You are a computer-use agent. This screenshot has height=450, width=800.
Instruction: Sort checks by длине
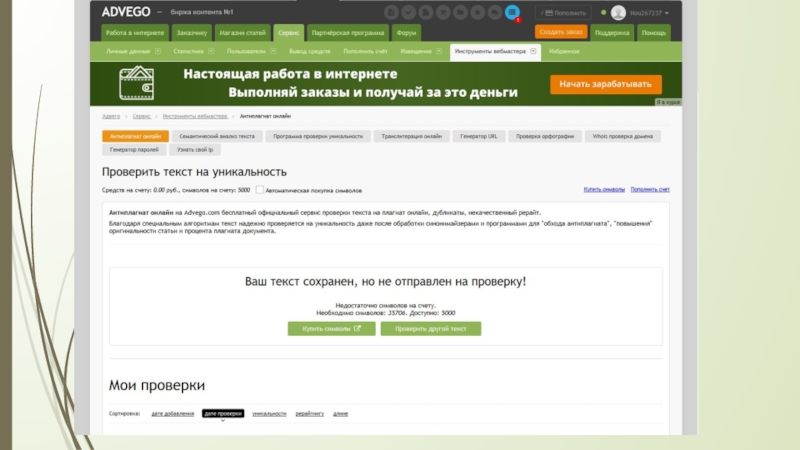pos(340,414)
